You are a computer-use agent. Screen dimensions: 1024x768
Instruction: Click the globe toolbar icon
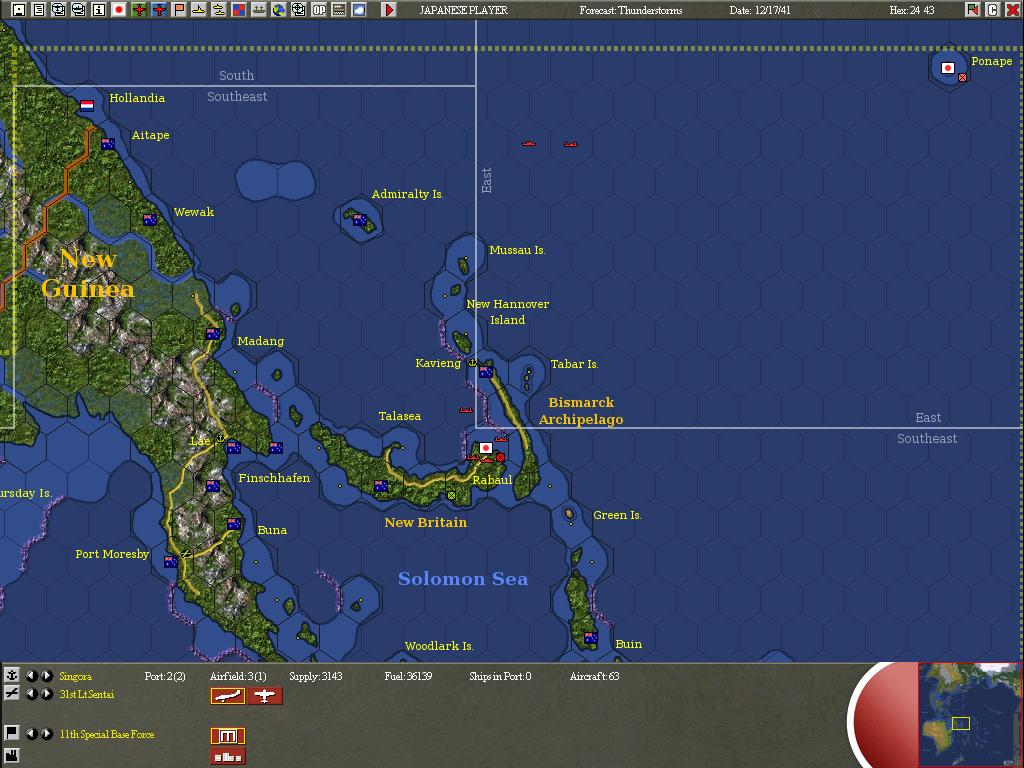[279, 10]
